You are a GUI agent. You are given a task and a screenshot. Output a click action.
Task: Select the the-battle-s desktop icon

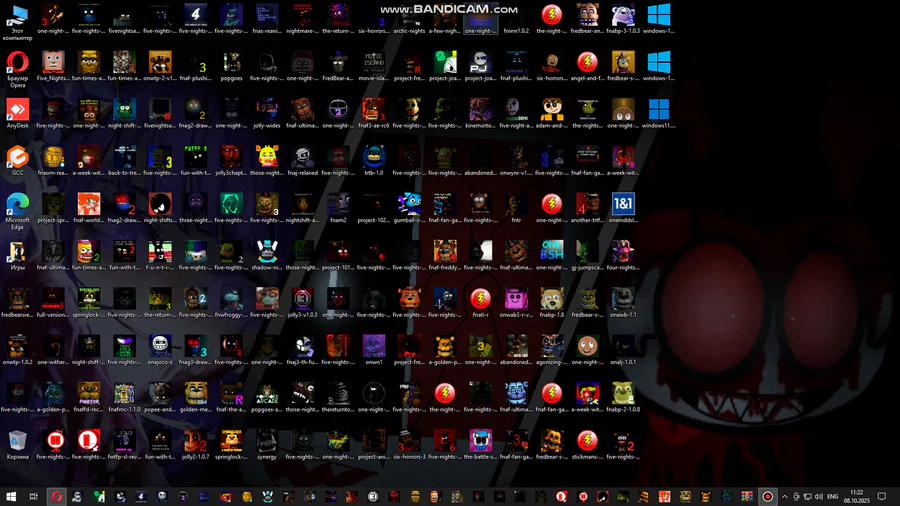pos(480,444)
